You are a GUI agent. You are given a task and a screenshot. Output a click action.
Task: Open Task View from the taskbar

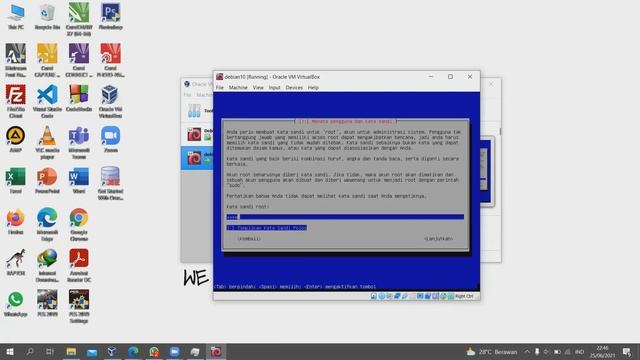point(50,351)
